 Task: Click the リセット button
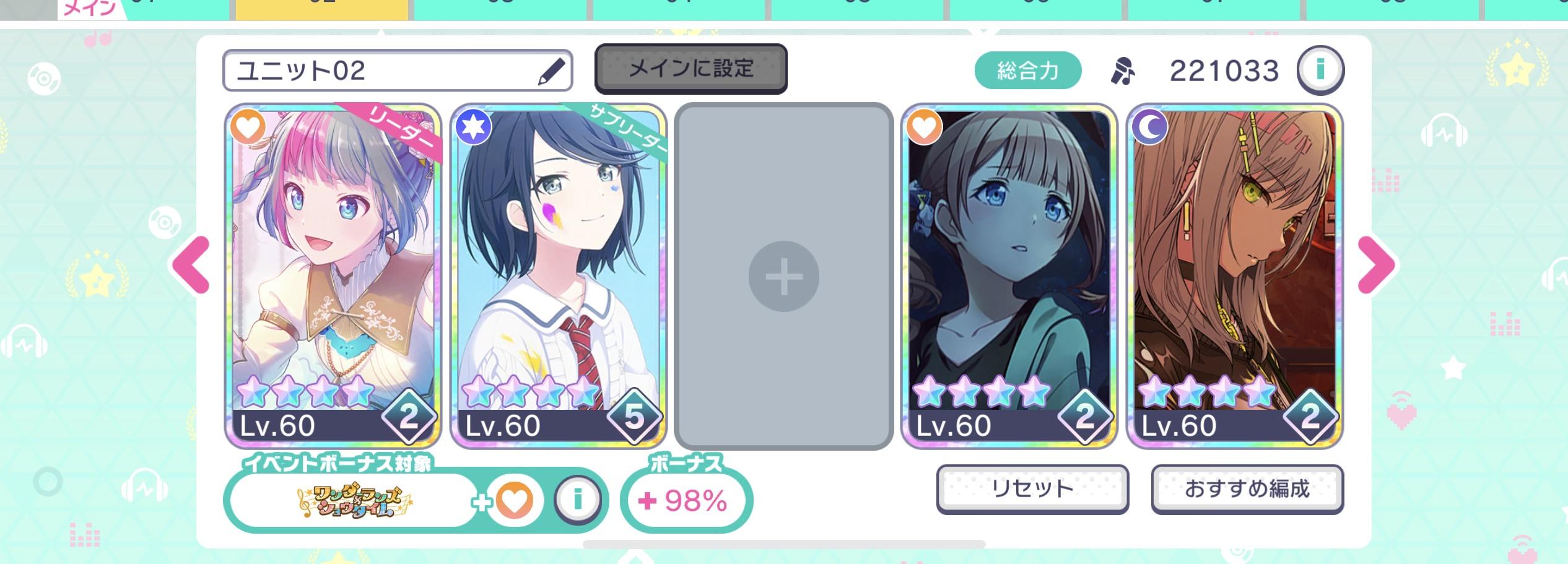pos(1032,488)
